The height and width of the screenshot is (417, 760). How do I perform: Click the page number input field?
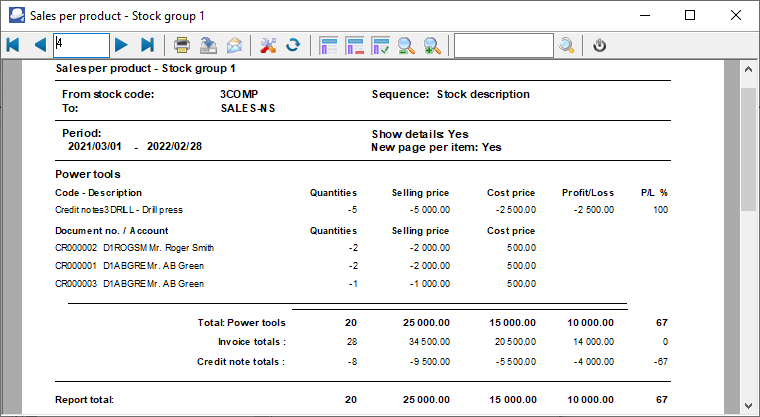click(x=81, y=45)
